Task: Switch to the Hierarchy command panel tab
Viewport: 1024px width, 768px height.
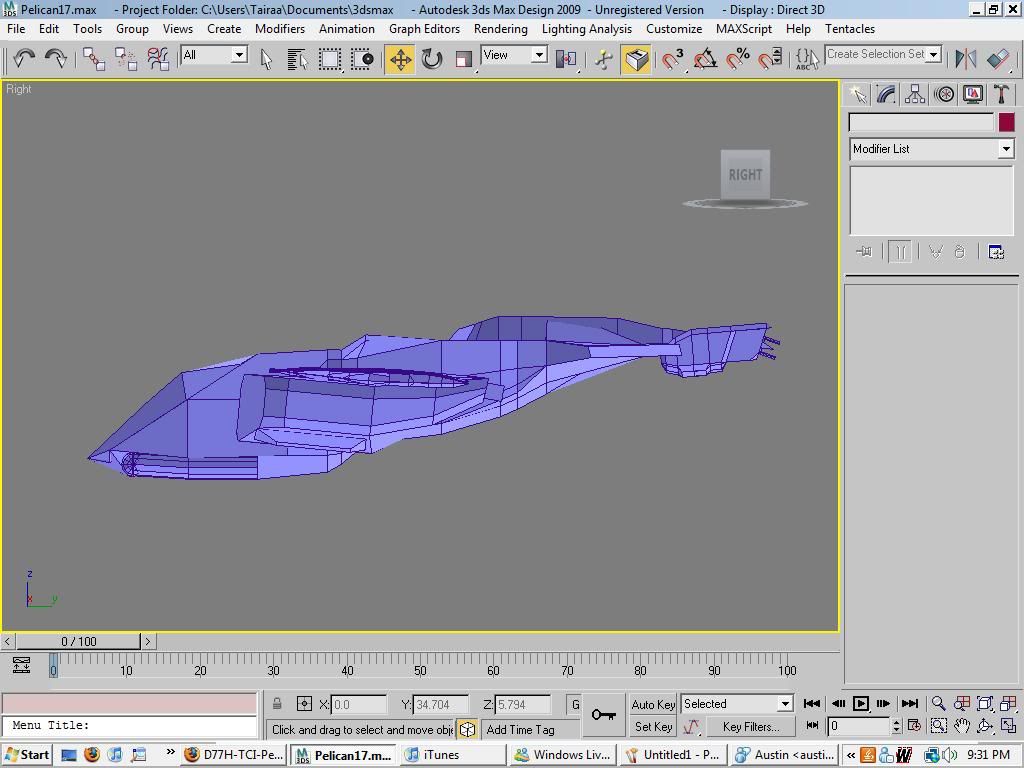Action: pos(915,95)
